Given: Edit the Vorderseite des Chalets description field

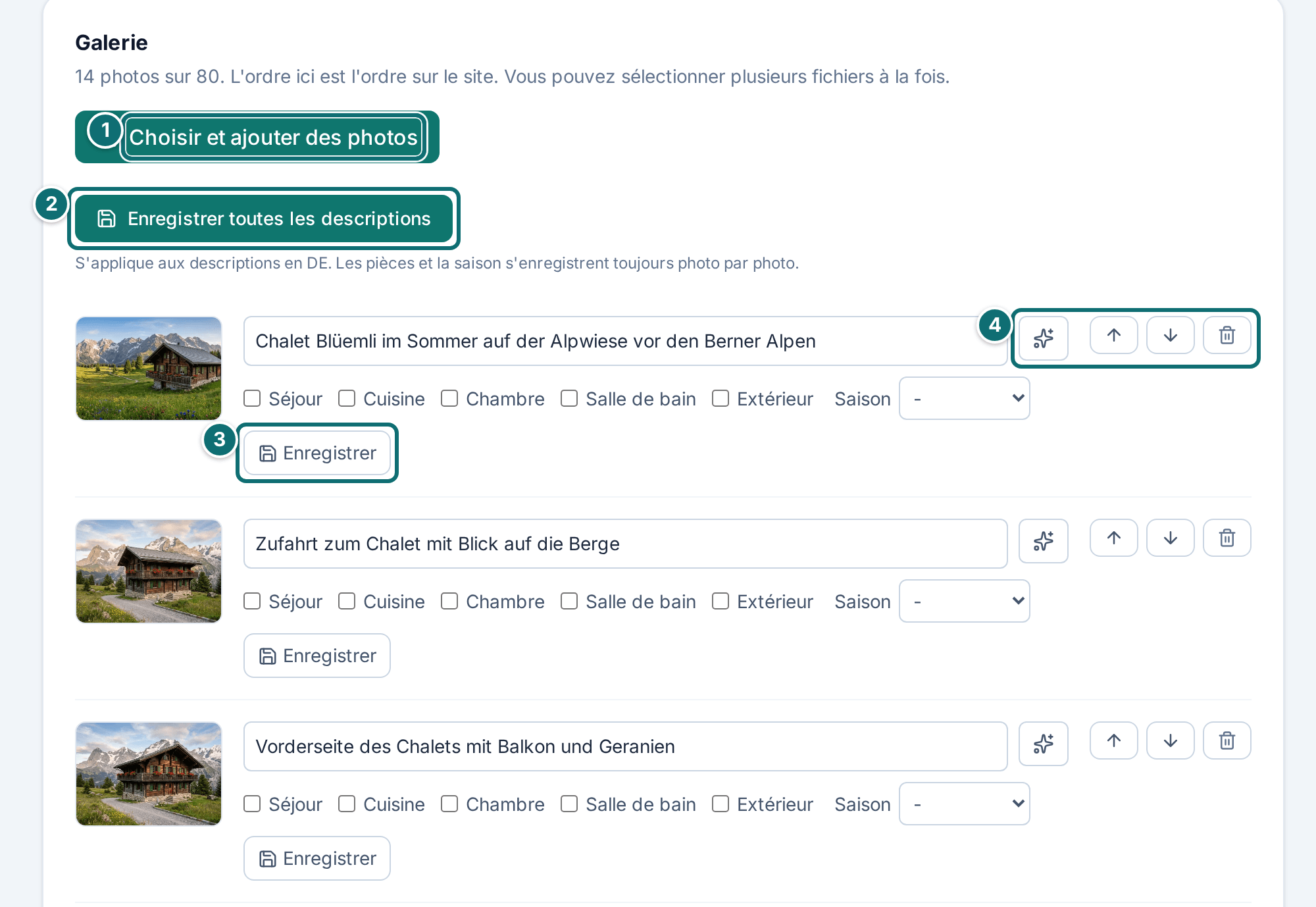Looking at the screenshot, I should pos(625,746).
